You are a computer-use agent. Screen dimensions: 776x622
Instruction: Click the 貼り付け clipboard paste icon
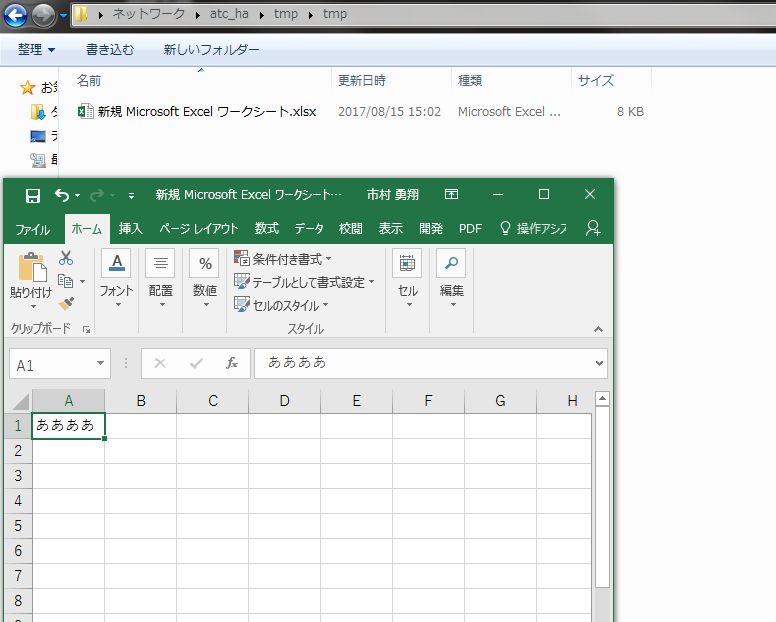click(x=32, y=267)
